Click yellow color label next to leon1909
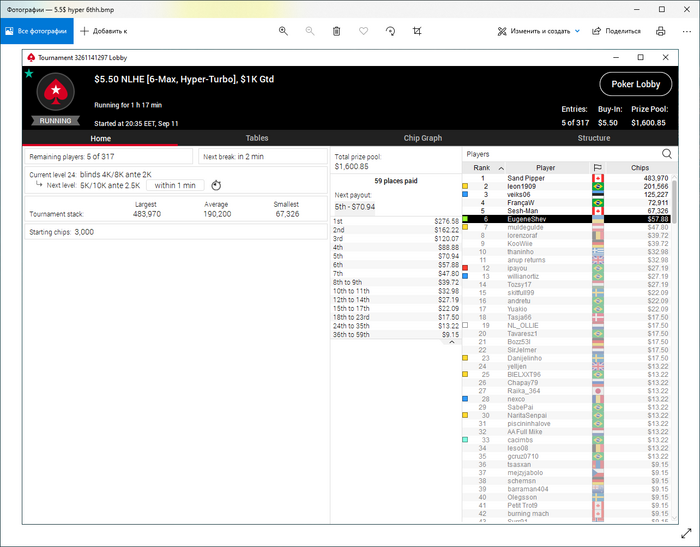This screenshot has width=700, height=547. coord(465,186)
